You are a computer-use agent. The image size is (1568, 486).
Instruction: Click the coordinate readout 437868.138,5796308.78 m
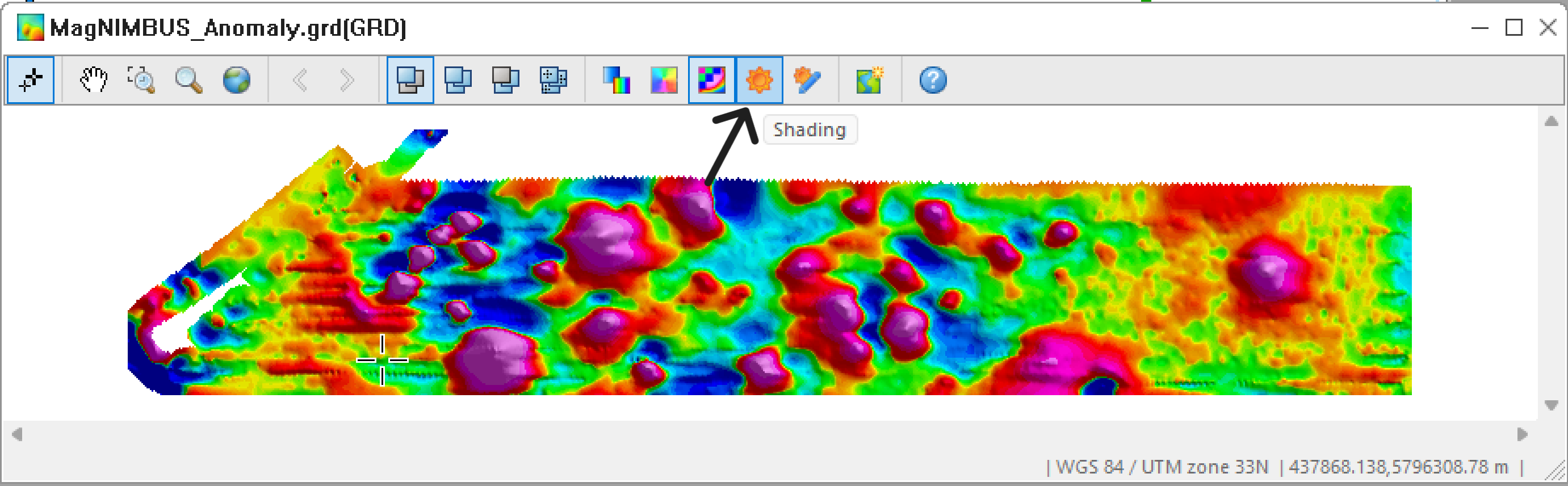[1398, 467]
